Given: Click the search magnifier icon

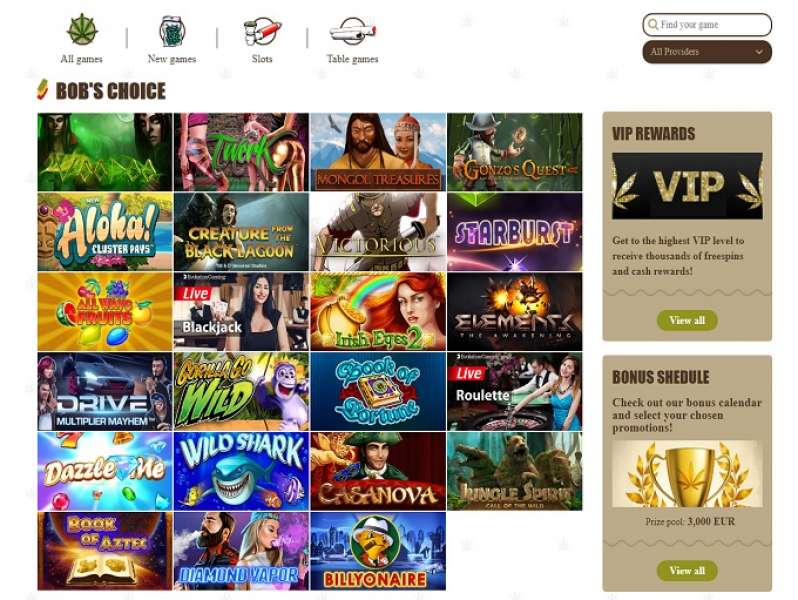Looking at the screenshot, I should click(653, 24).
